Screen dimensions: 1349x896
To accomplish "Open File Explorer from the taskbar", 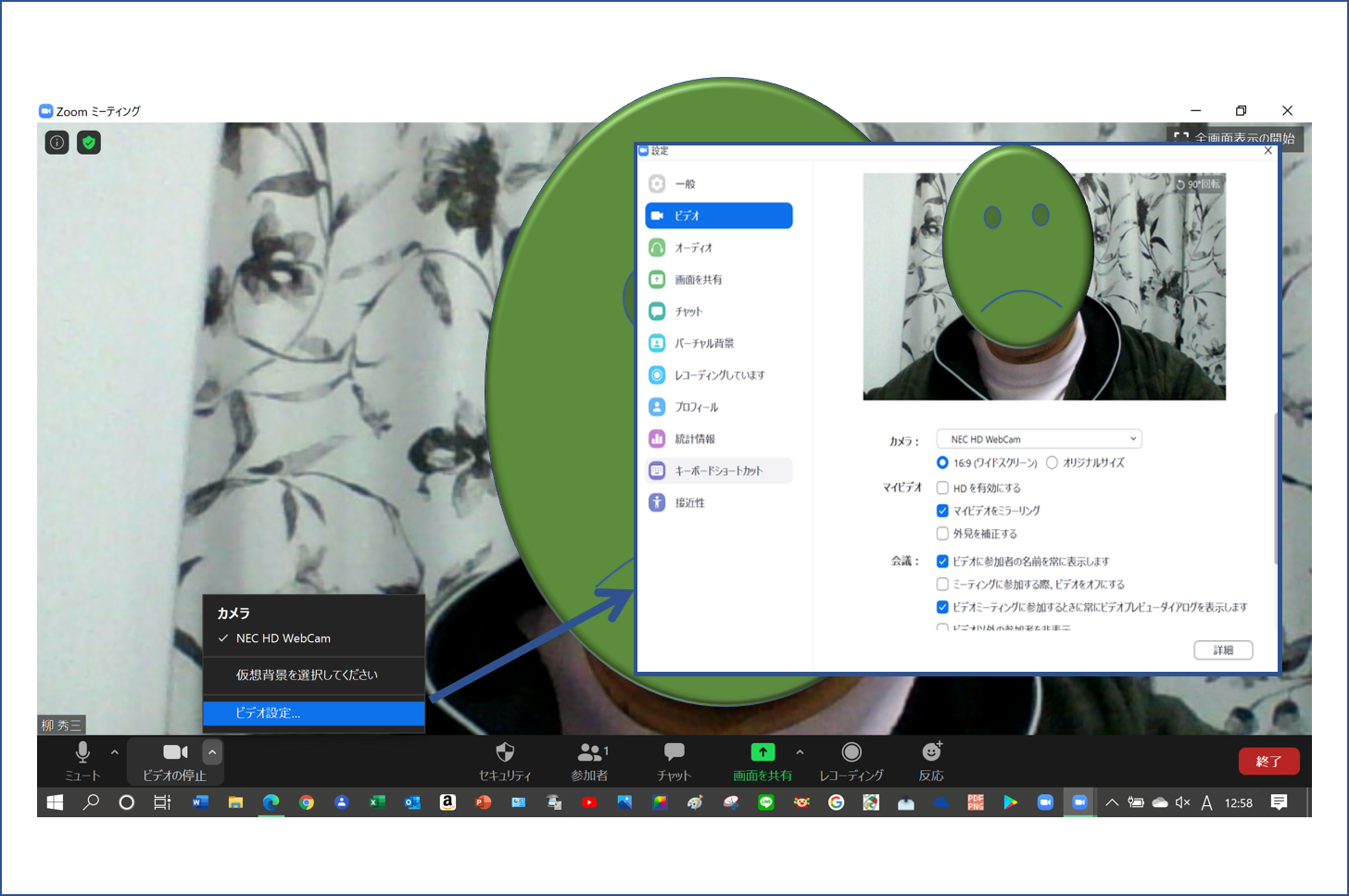I will pyautogui.click(x=235, y=802).
